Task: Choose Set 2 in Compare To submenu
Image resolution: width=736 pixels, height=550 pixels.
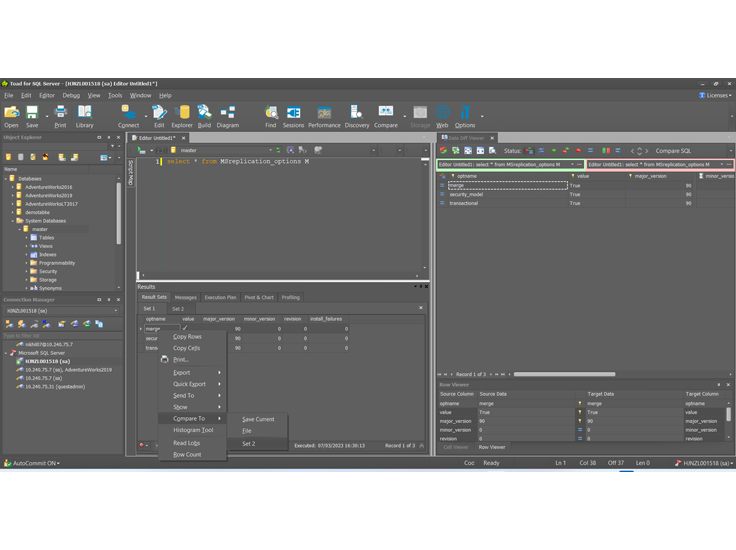Action: point(257,443)
